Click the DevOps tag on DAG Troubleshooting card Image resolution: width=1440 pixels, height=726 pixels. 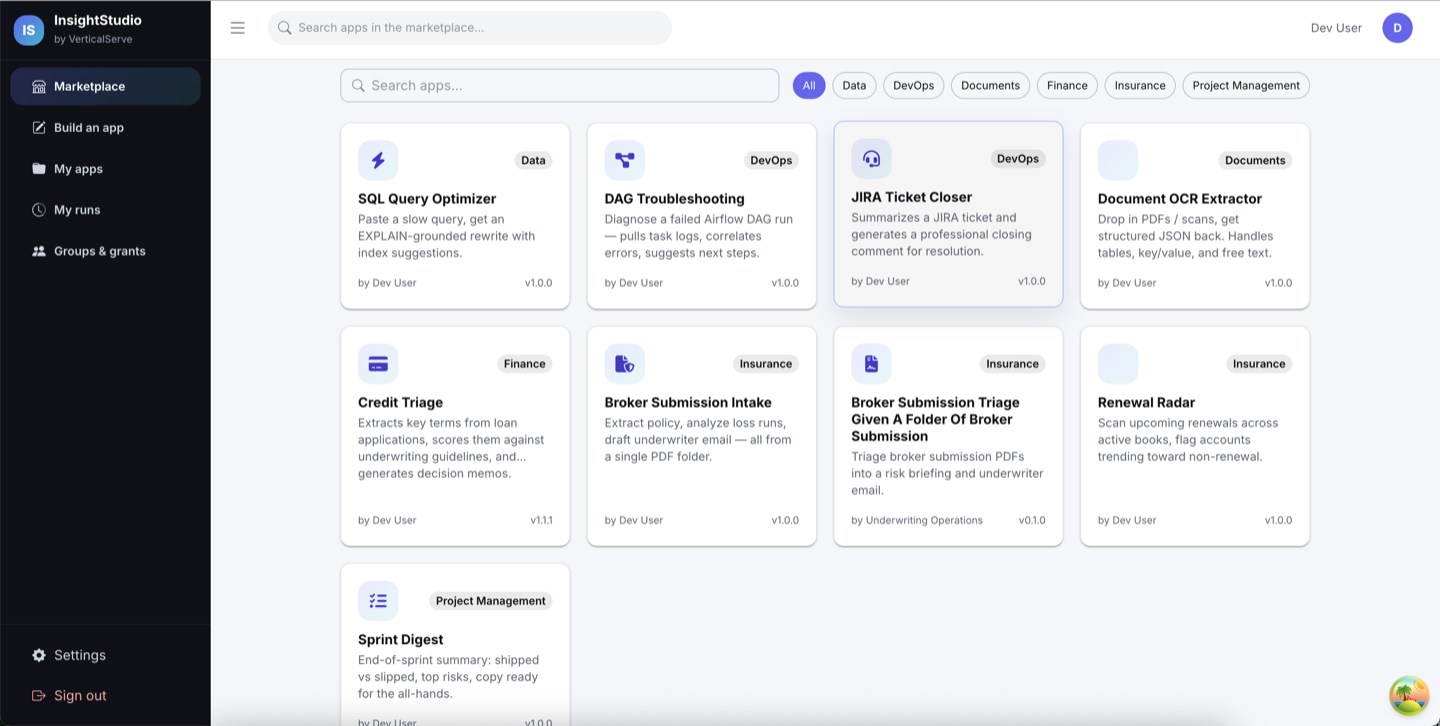point(771,160)
